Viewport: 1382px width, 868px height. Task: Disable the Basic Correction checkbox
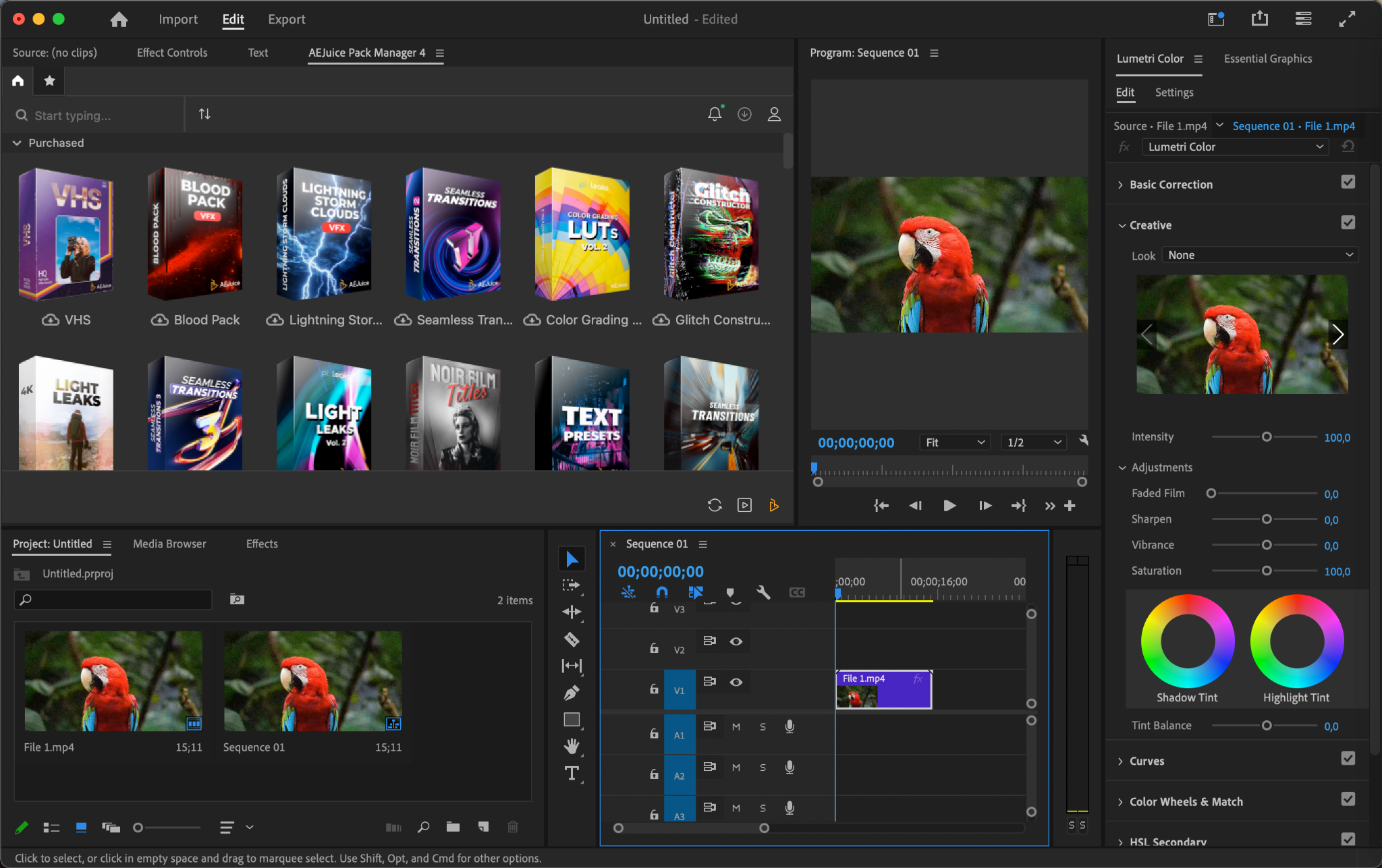1348,183
